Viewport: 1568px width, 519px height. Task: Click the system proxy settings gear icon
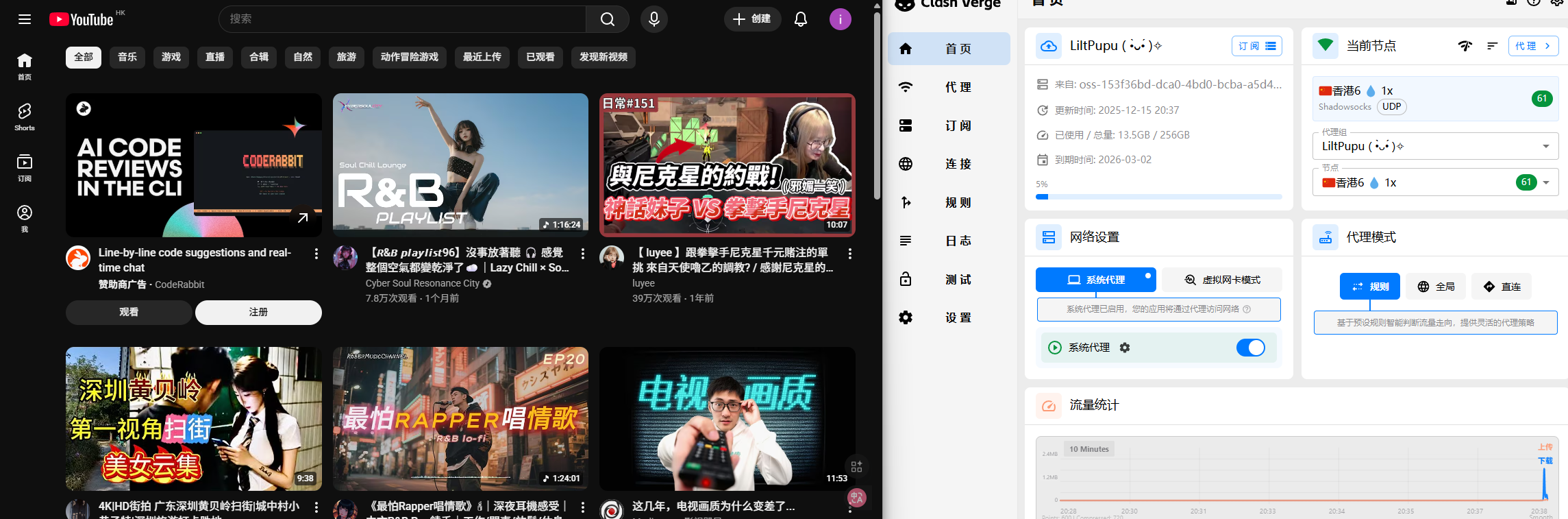click(x=1125, y=348)
